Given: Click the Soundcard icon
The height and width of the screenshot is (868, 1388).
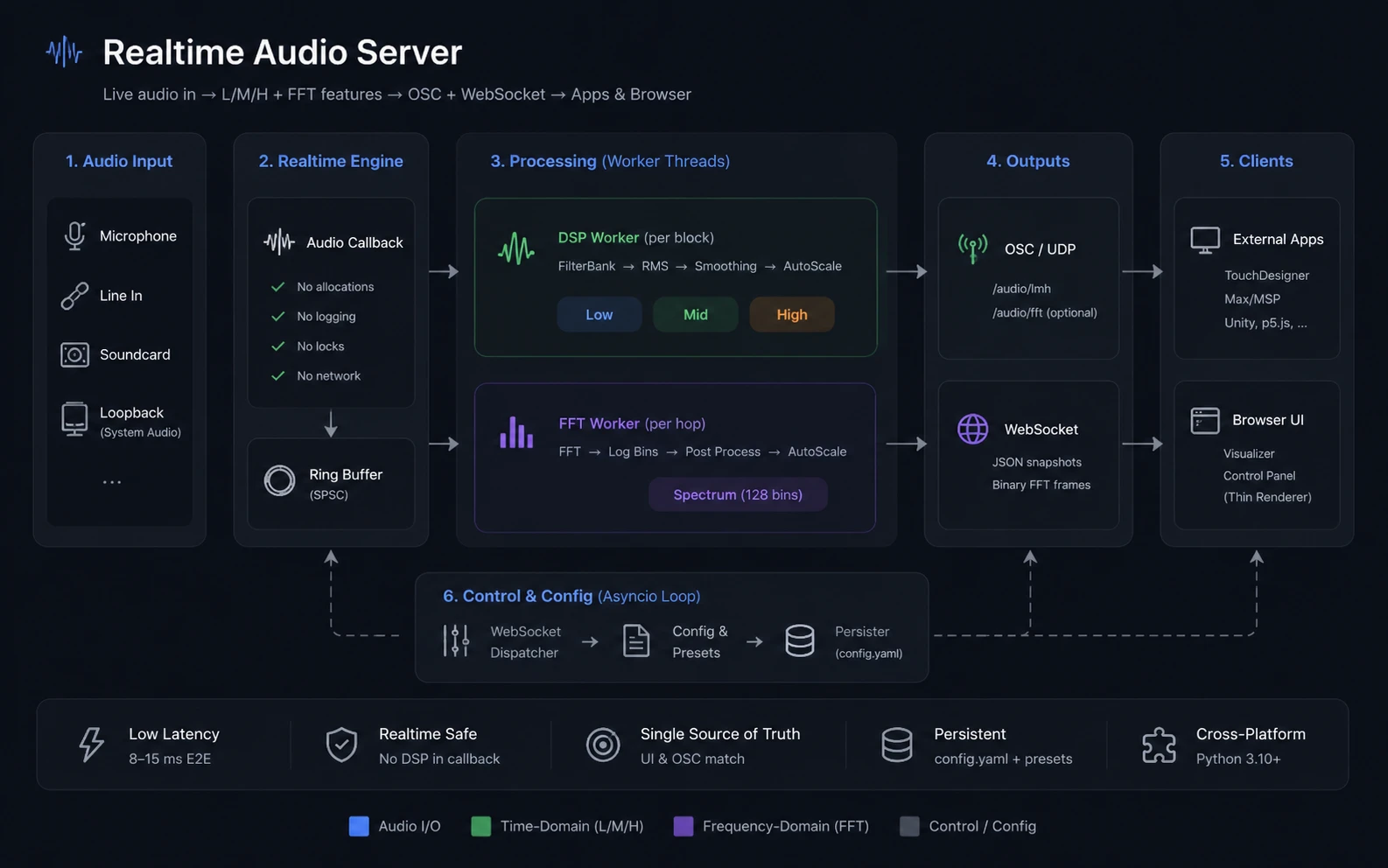Looking at the screenshot, I should coord(74,354).
